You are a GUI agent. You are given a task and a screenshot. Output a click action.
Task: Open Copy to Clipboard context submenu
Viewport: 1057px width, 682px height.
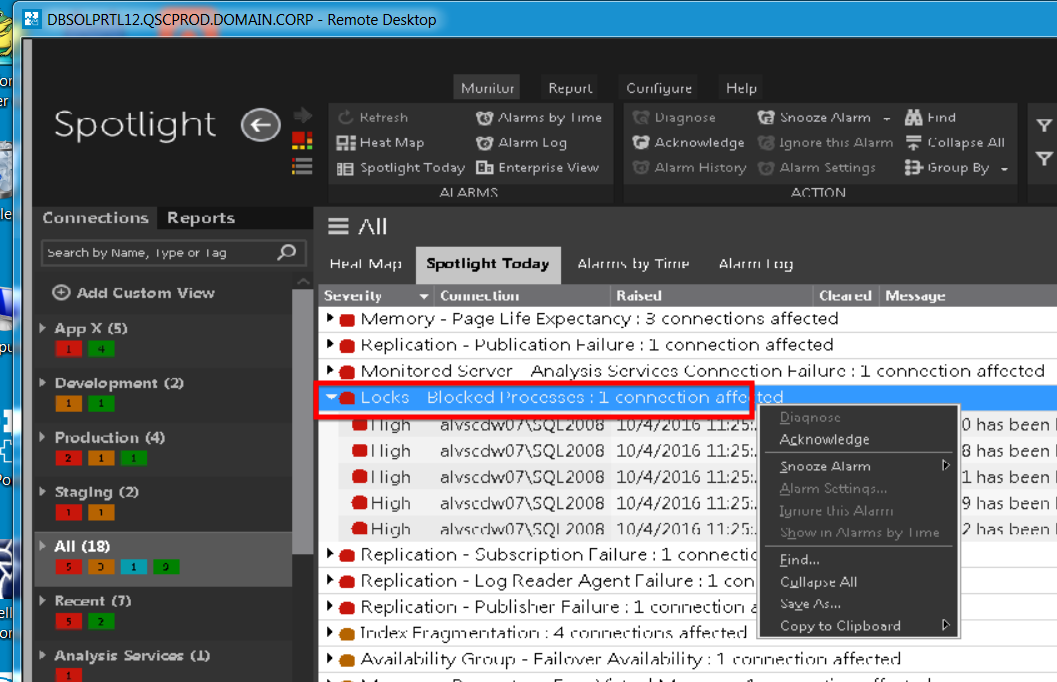pos(857,626)
